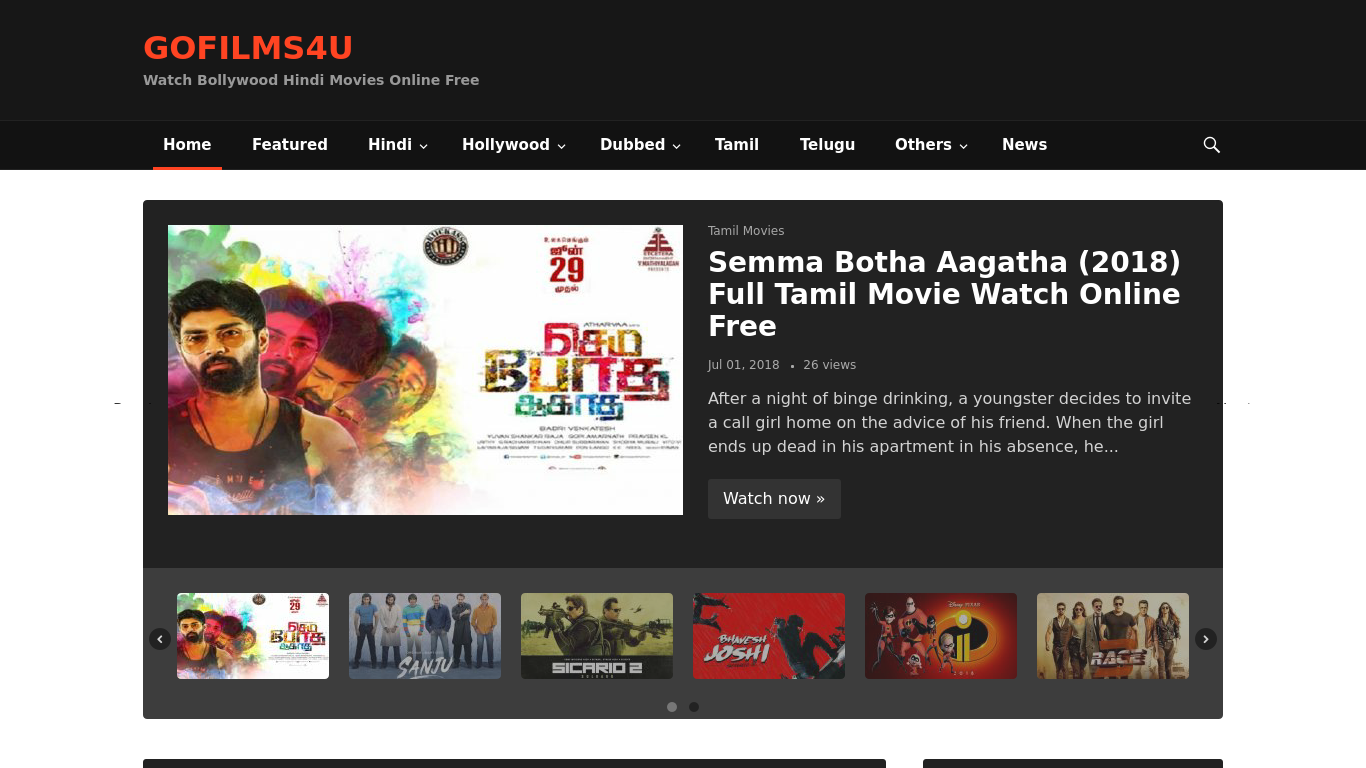1366x768 pixels.
Task: Open the Tamil Movies category link
Action: pos(746,231)
